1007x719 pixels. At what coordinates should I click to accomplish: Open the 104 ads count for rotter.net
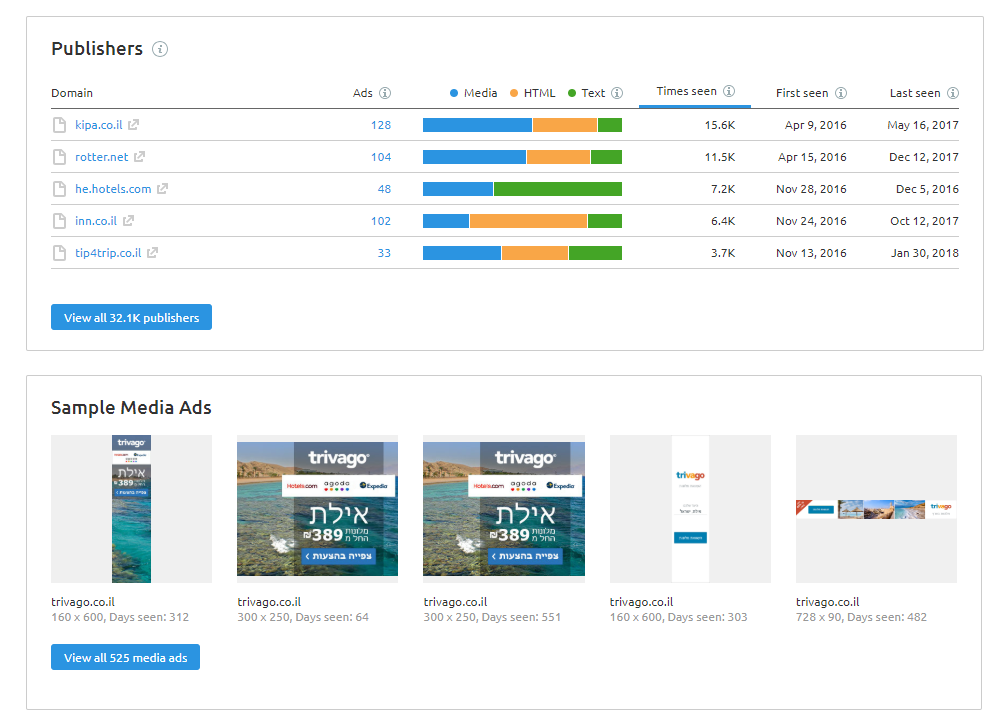pos(381,157)
